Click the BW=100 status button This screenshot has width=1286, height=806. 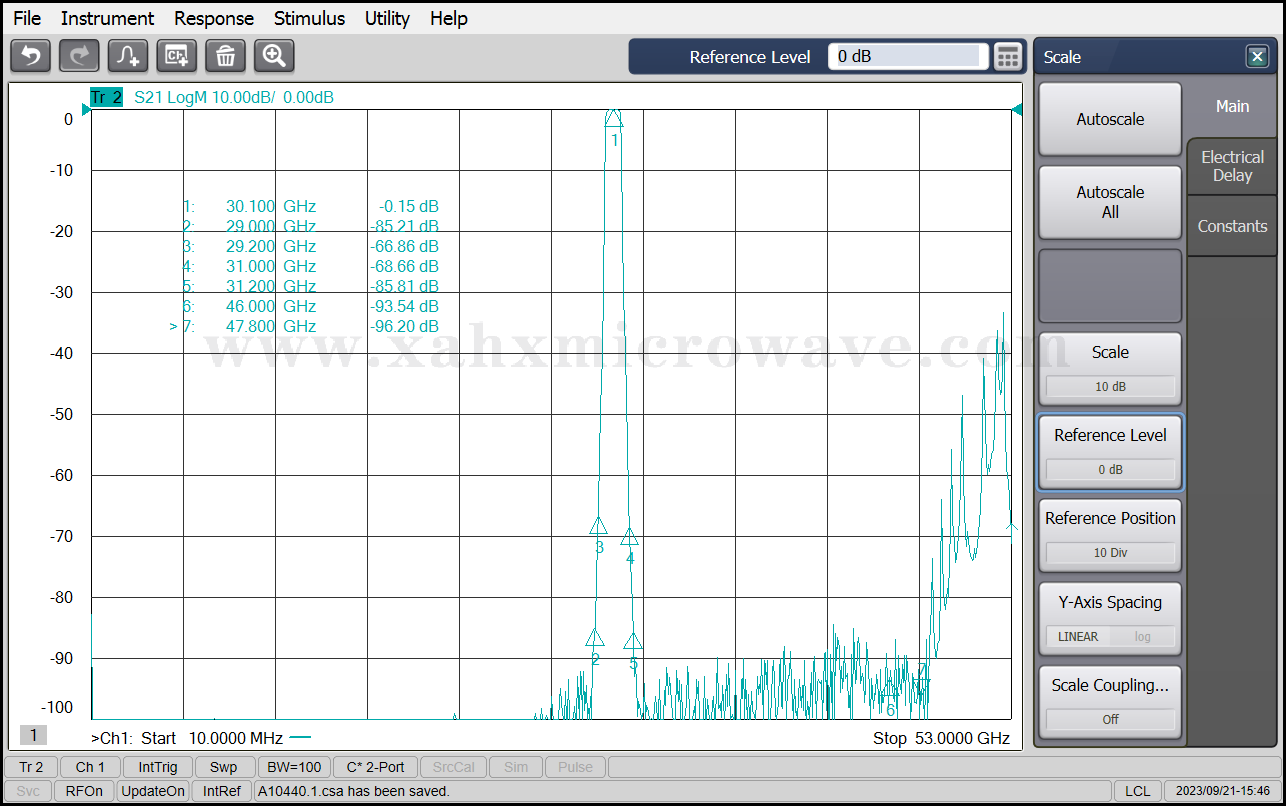pyautogui.click(x=294, y=767)
